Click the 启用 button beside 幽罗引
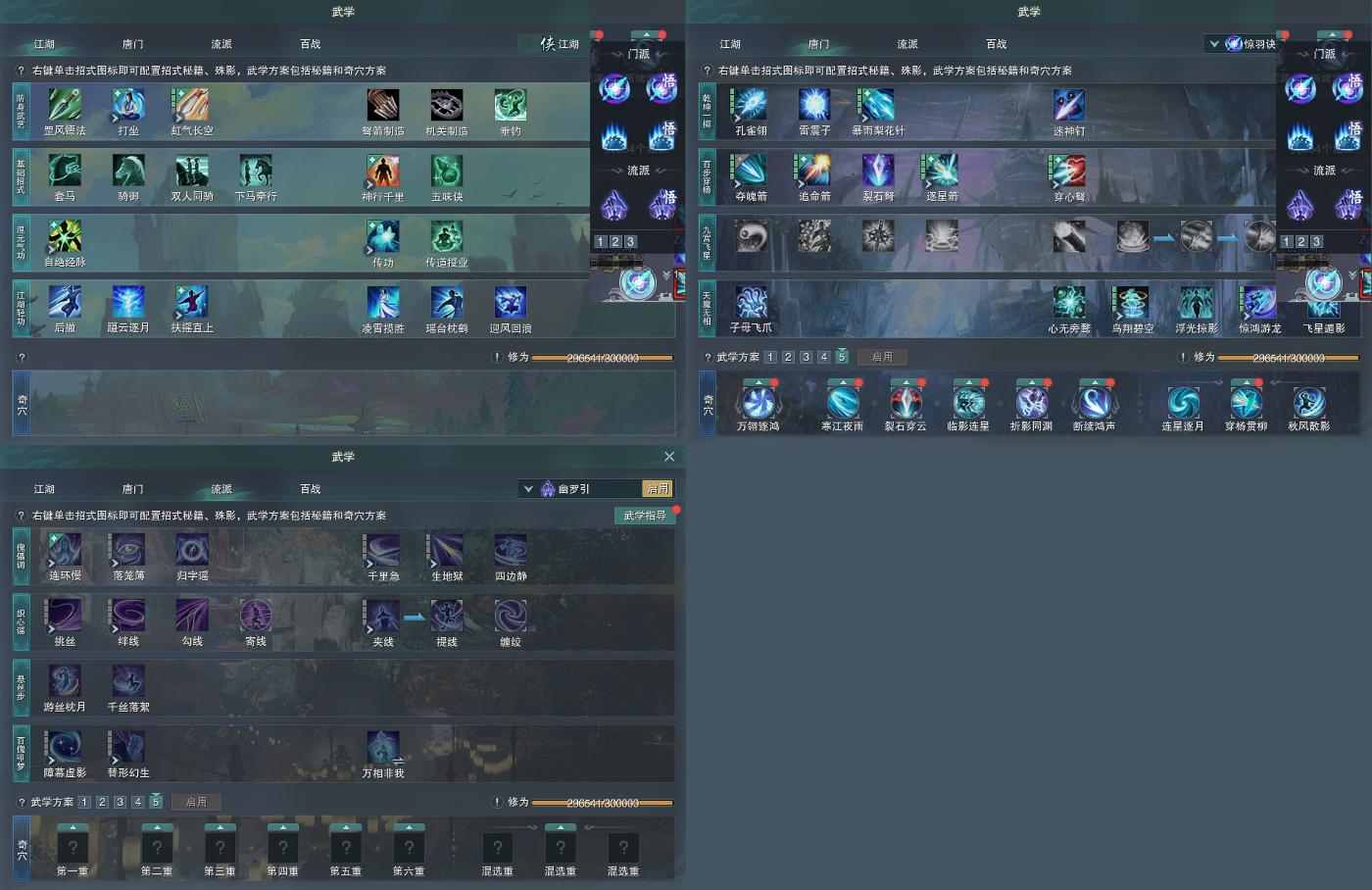 tap(658, 488)
